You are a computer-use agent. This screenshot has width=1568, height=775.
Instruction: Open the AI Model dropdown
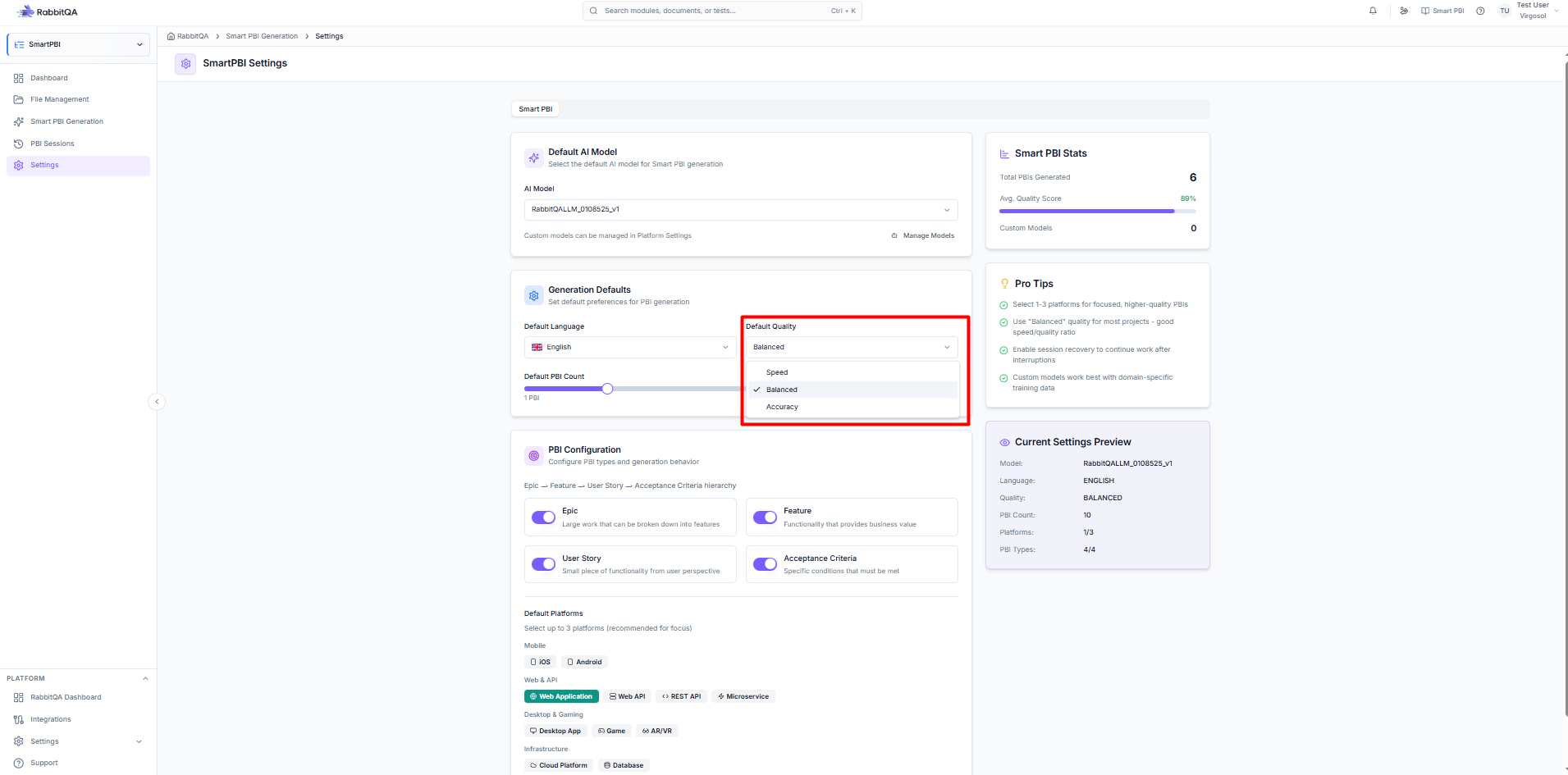click(x=741, y=210)
